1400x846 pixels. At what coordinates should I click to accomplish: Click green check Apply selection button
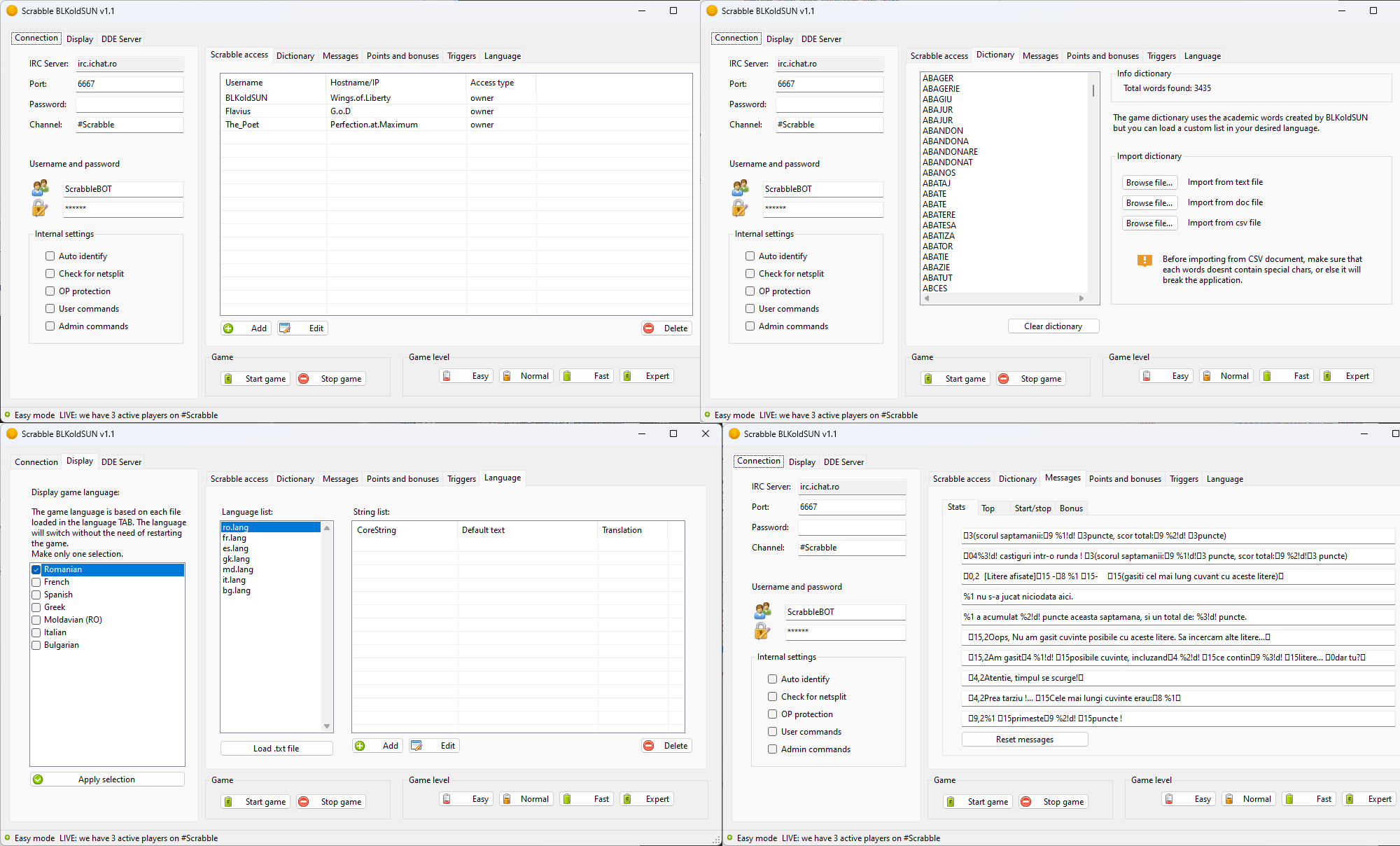pyautogui.click(x=107, y=779)
